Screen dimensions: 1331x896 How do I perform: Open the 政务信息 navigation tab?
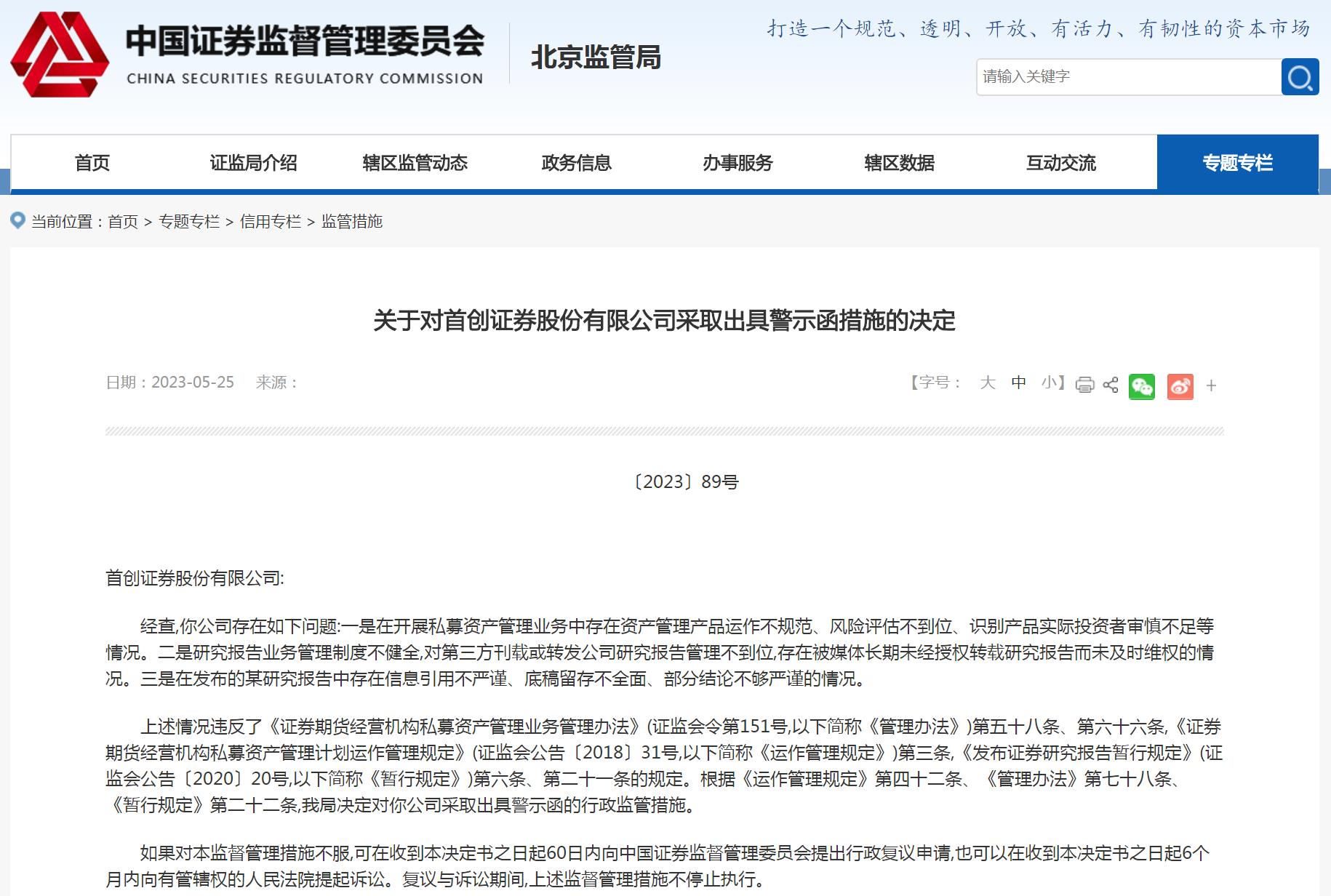click(577, 163)
